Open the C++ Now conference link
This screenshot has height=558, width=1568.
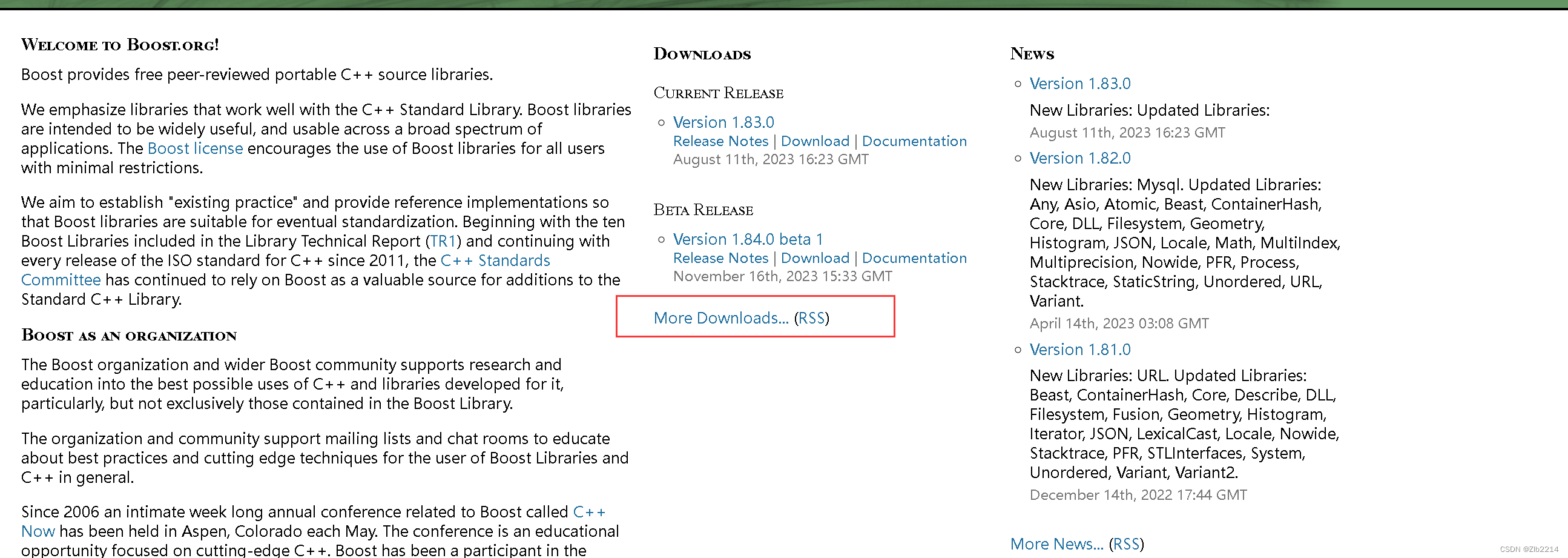(589, 512)
